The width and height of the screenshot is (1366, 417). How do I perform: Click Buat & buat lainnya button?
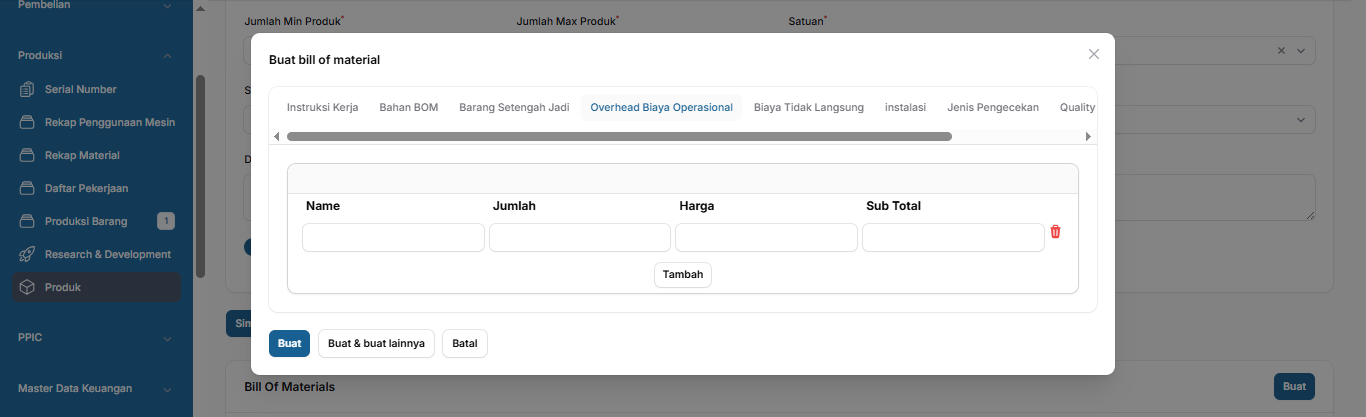point(376,343)
